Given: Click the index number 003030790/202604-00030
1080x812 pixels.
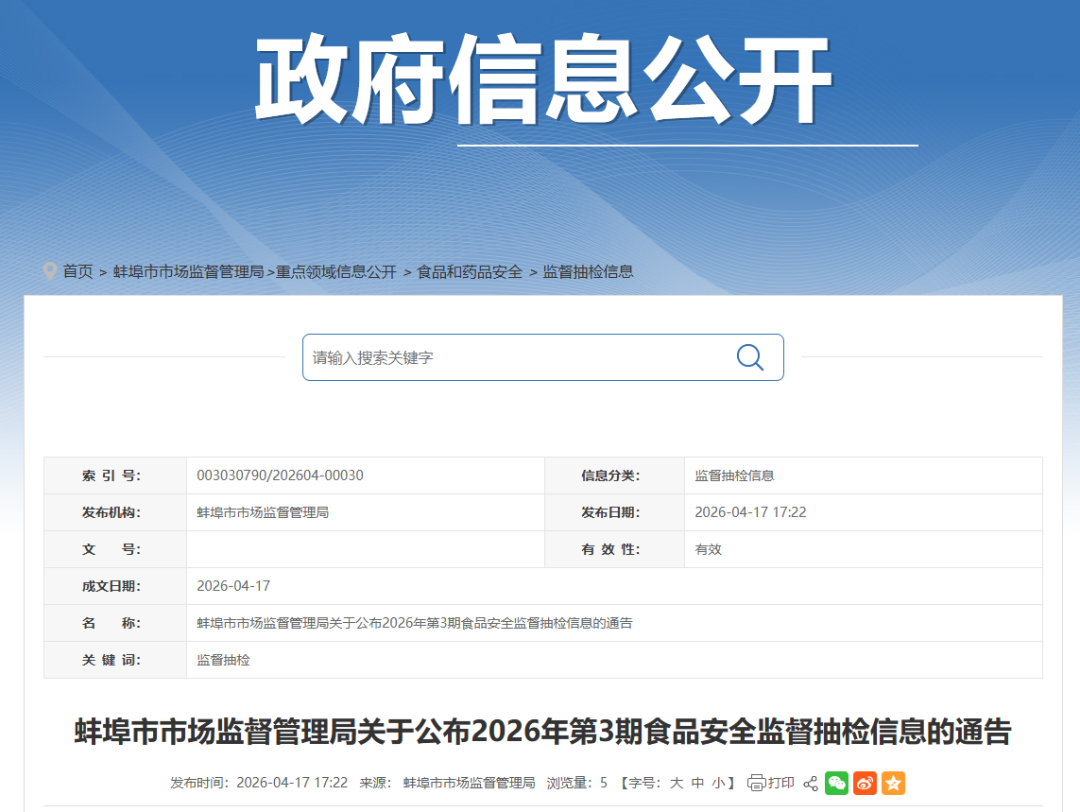Looking at the screenshot, I should click(280, 476).
